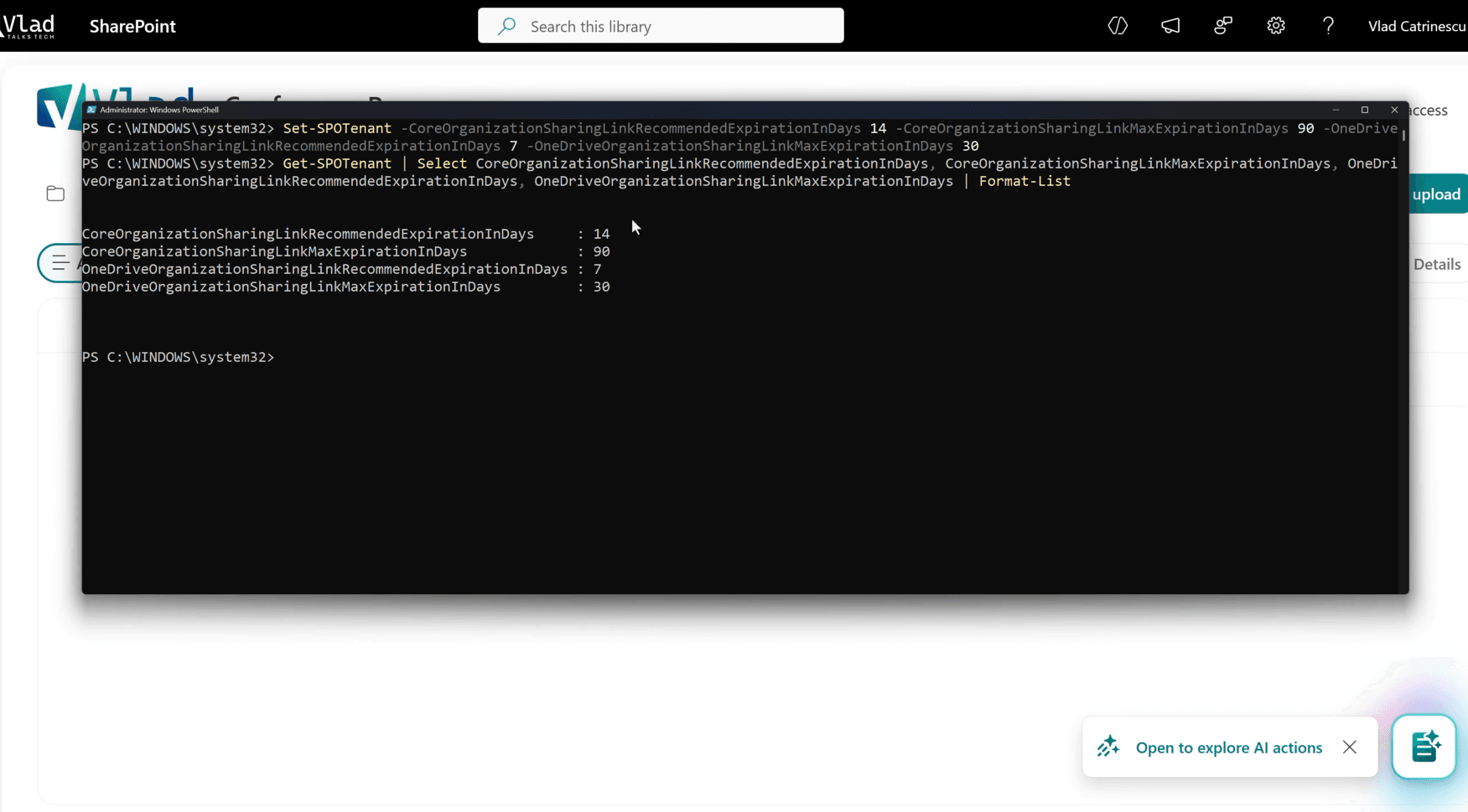Click Open to explore AI actions

tap(1229, 747)
